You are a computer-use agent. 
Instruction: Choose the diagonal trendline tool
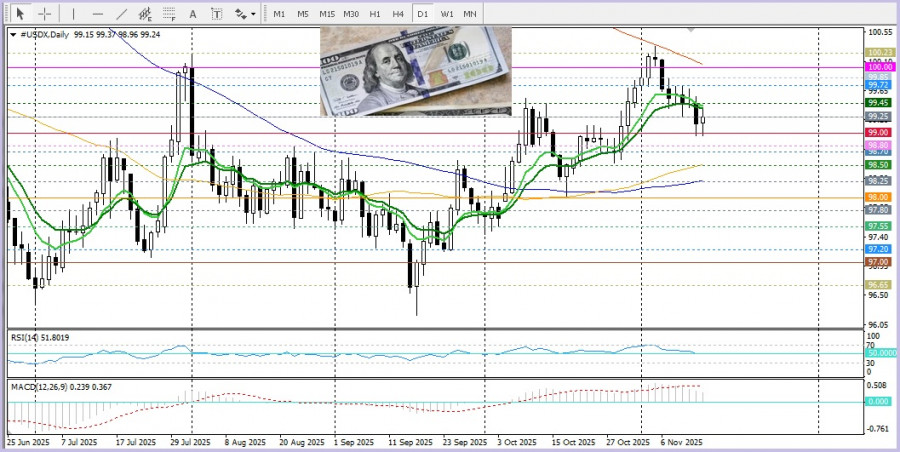click(122, 14)
